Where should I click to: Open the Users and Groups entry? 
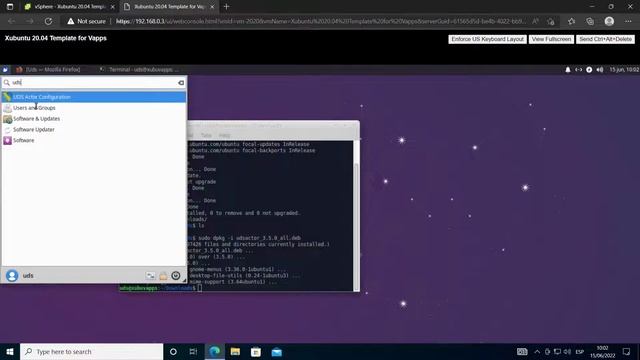pyautogui.click(x=94, y=108)
